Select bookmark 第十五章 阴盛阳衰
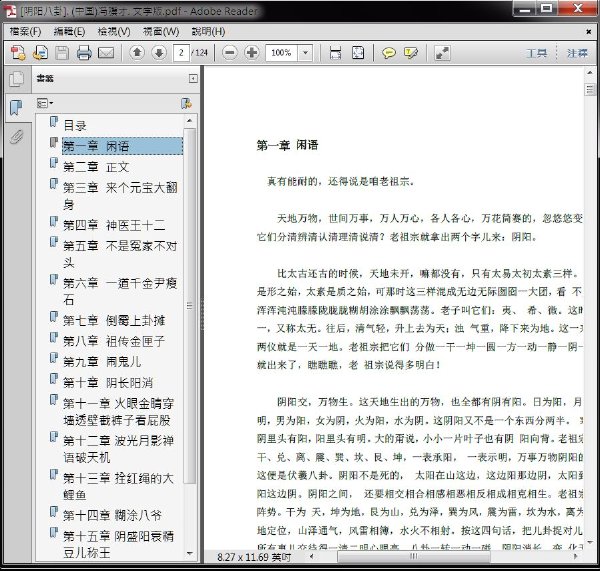The image size is (600, 571). (x=118, y=544)
